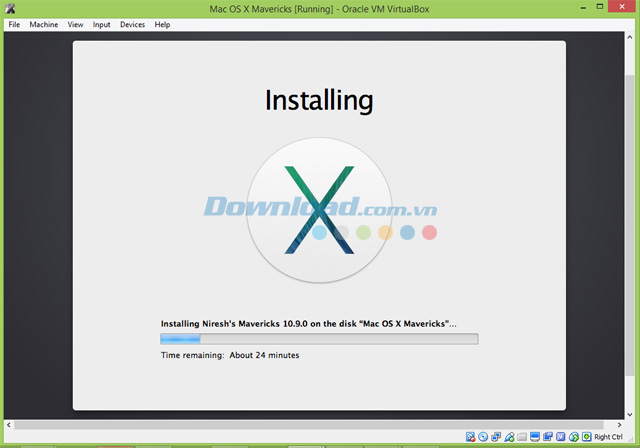Open the Machine menu
The height and width of the screenshot is (448, 640).
pos(44,24)
